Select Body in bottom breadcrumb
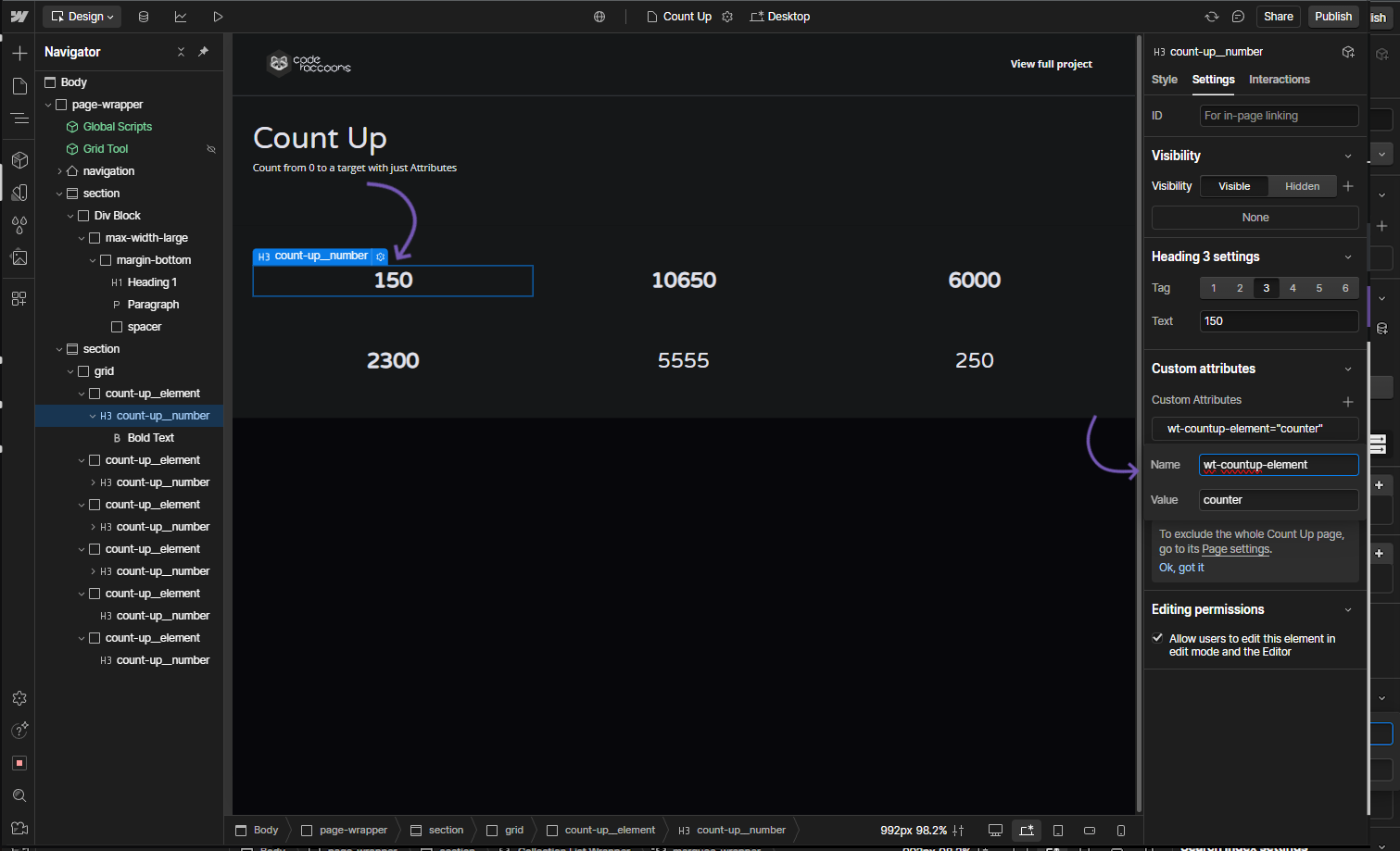 tap(257, 831)
